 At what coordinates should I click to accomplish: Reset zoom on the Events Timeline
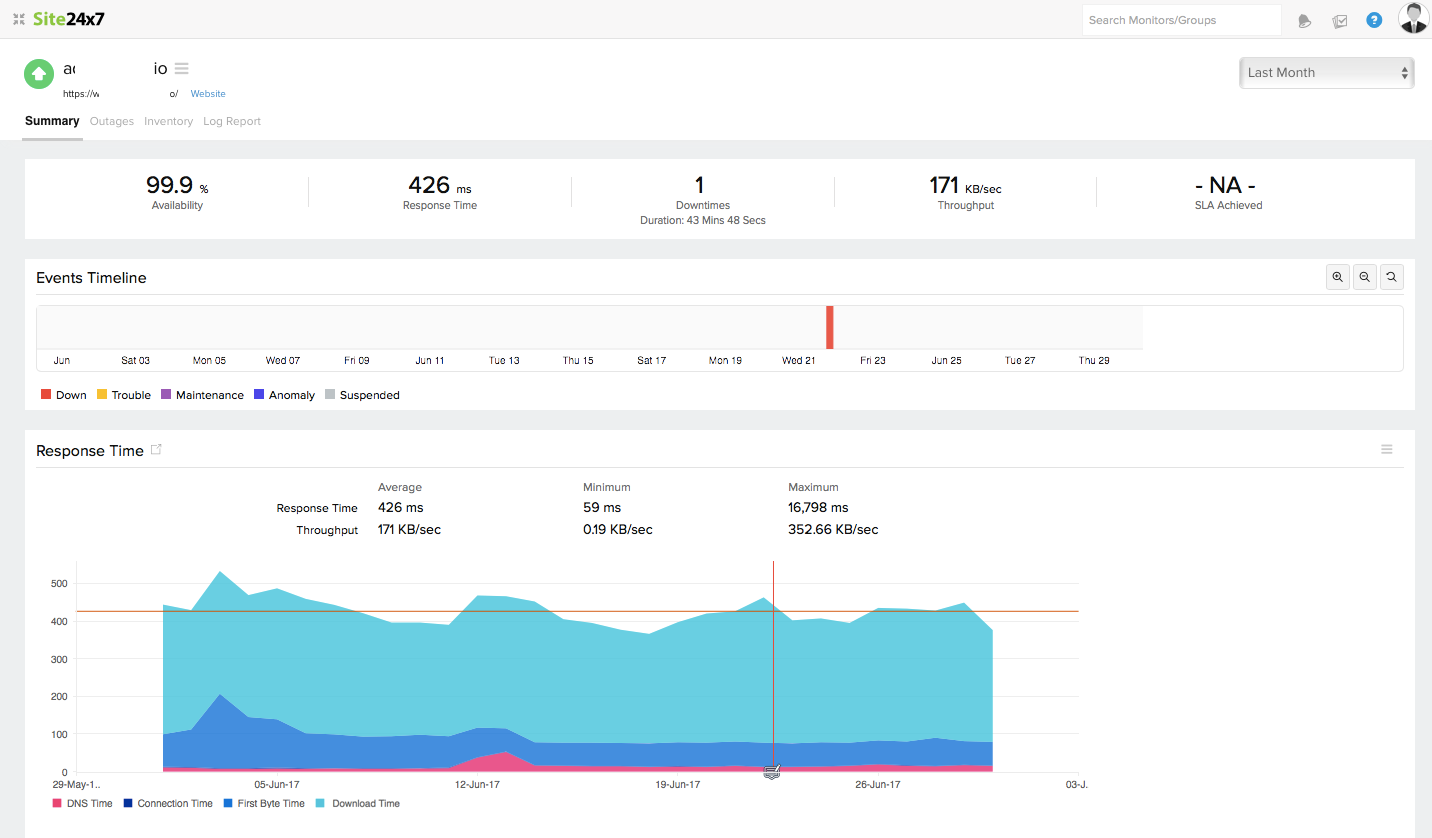1391,278
